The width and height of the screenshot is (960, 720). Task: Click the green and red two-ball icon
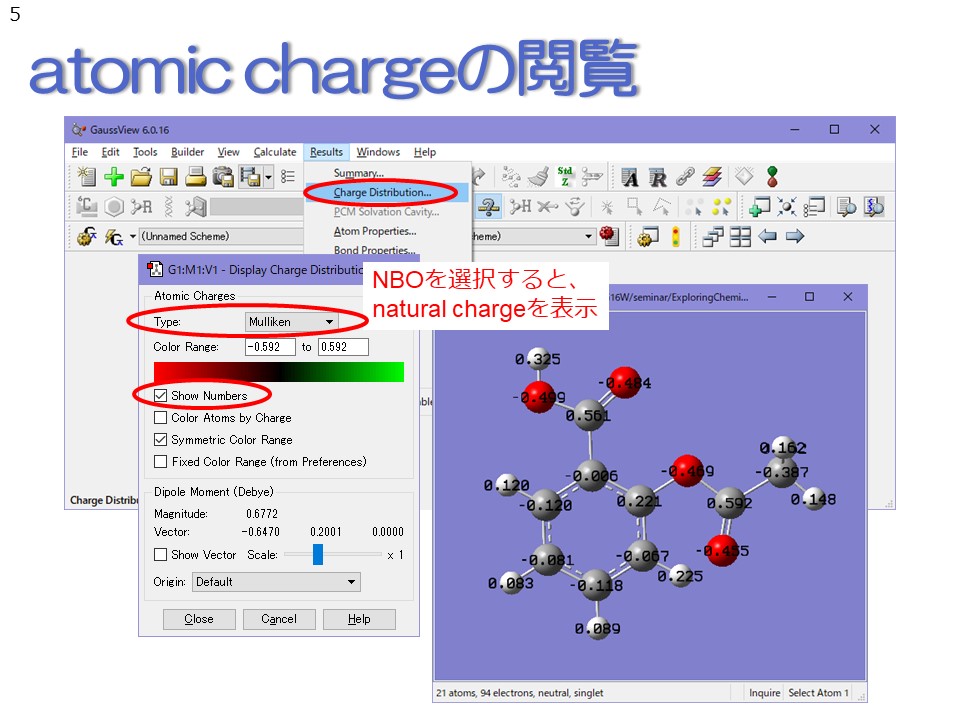coord(773,177)
